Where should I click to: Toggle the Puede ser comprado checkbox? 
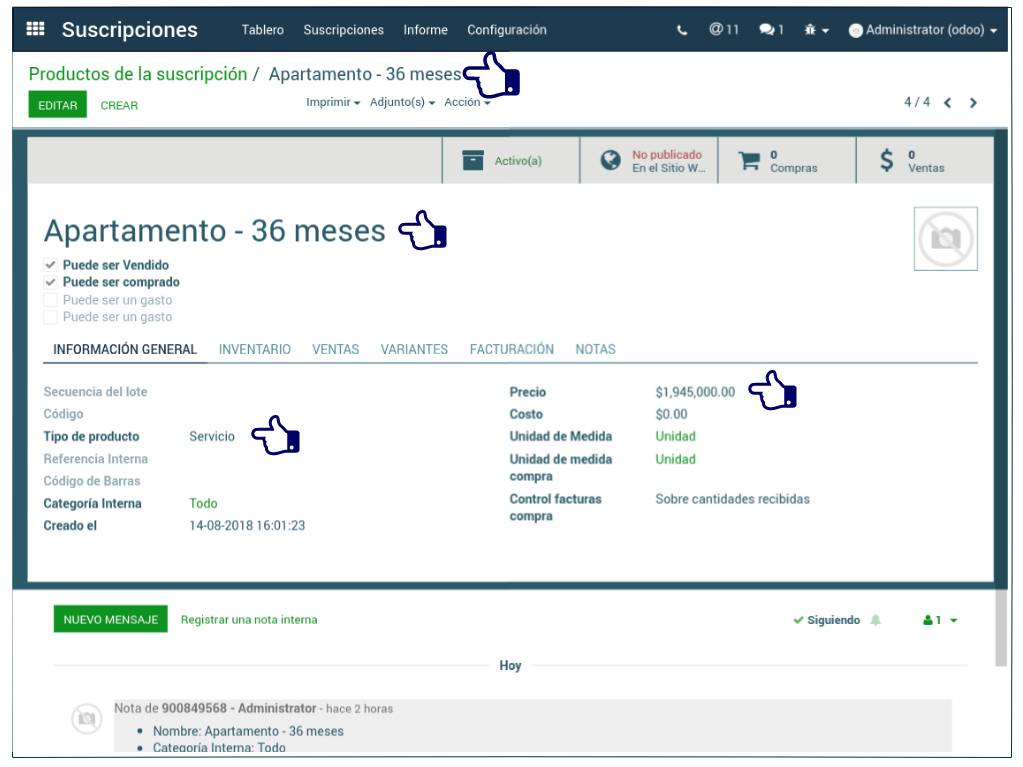point(50,283)
